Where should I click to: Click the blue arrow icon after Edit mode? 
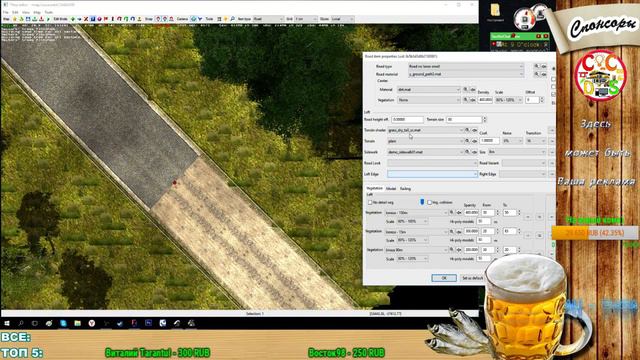tap(79, 19)
